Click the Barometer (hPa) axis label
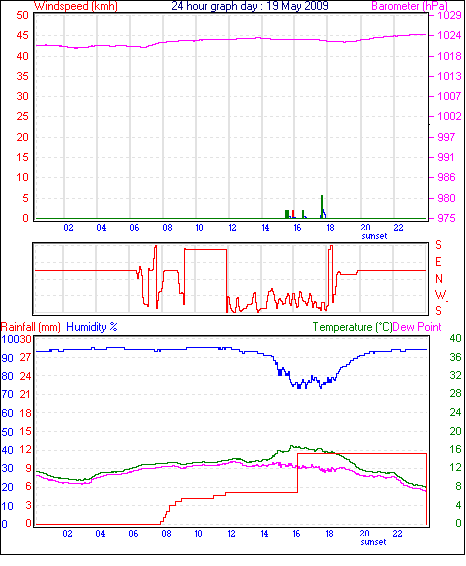 coord(409,6)
